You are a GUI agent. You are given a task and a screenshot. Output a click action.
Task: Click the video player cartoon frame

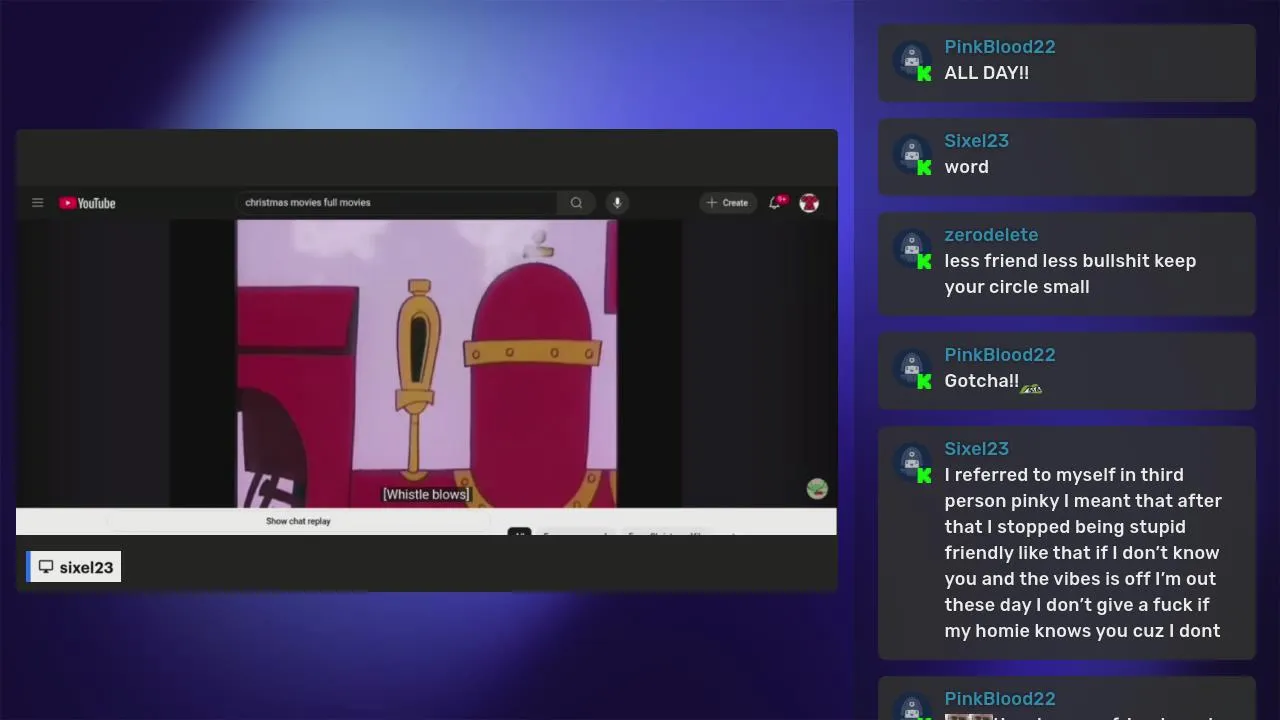click(427, 364)
